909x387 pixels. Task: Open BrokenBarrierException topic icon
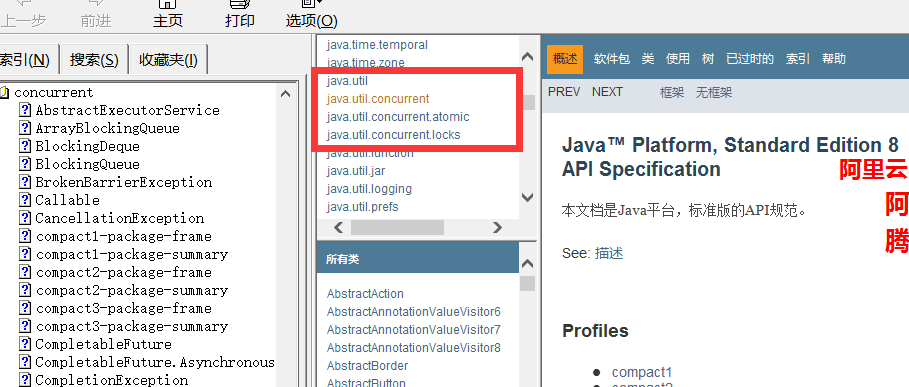click(24, 182)
